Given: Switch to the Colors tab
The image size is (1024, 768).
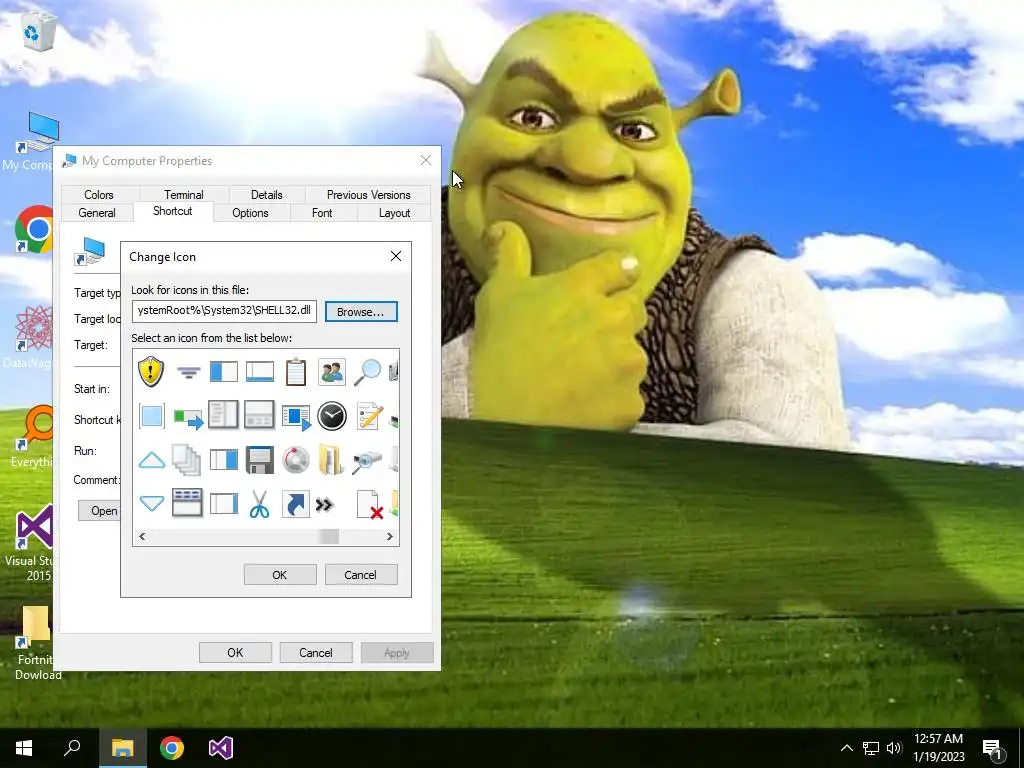Looking at the screenshot, I should [99, 195].
